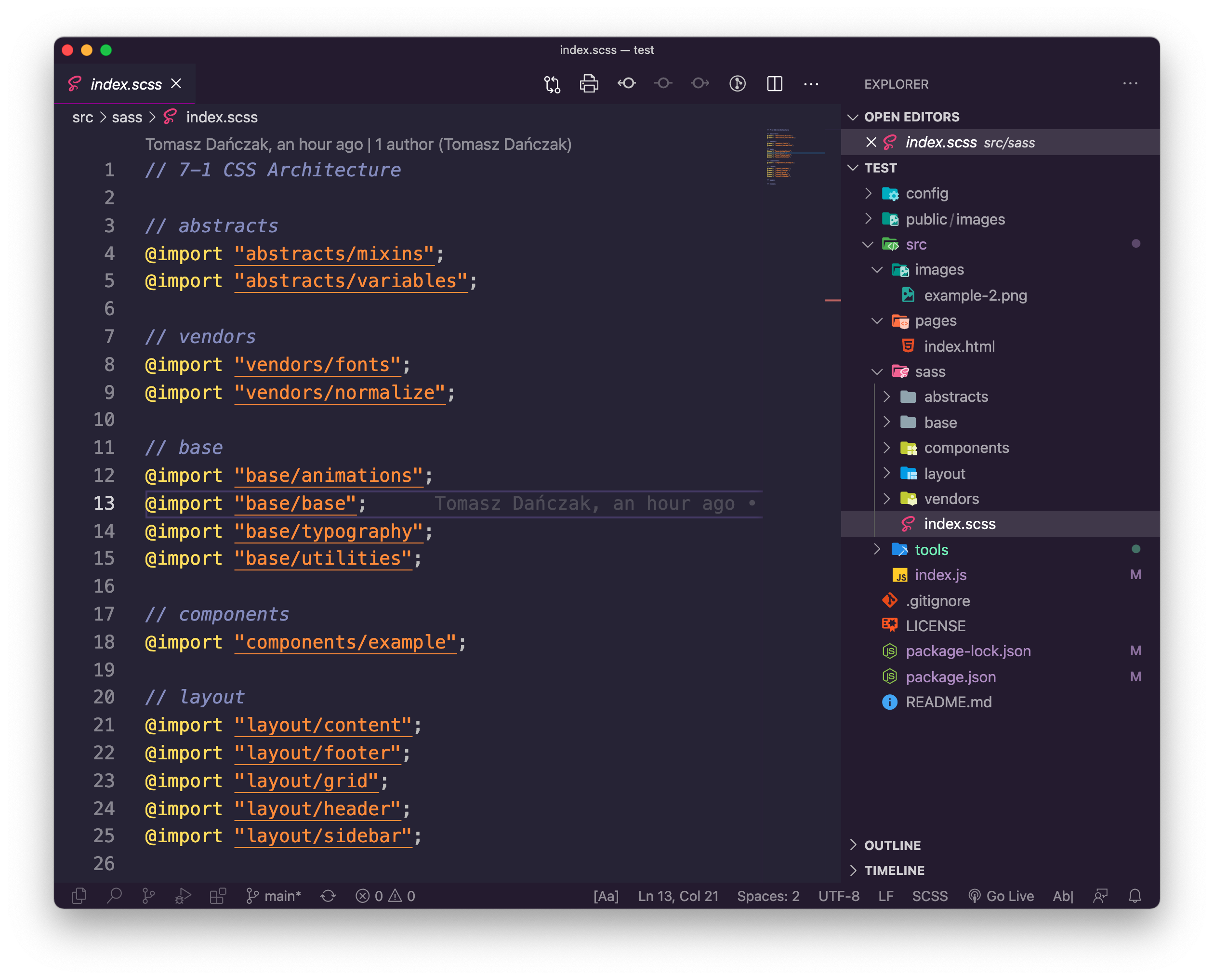
Task: Open the compare changes icon in editor toolbar
Action: [x=552, y=84]
